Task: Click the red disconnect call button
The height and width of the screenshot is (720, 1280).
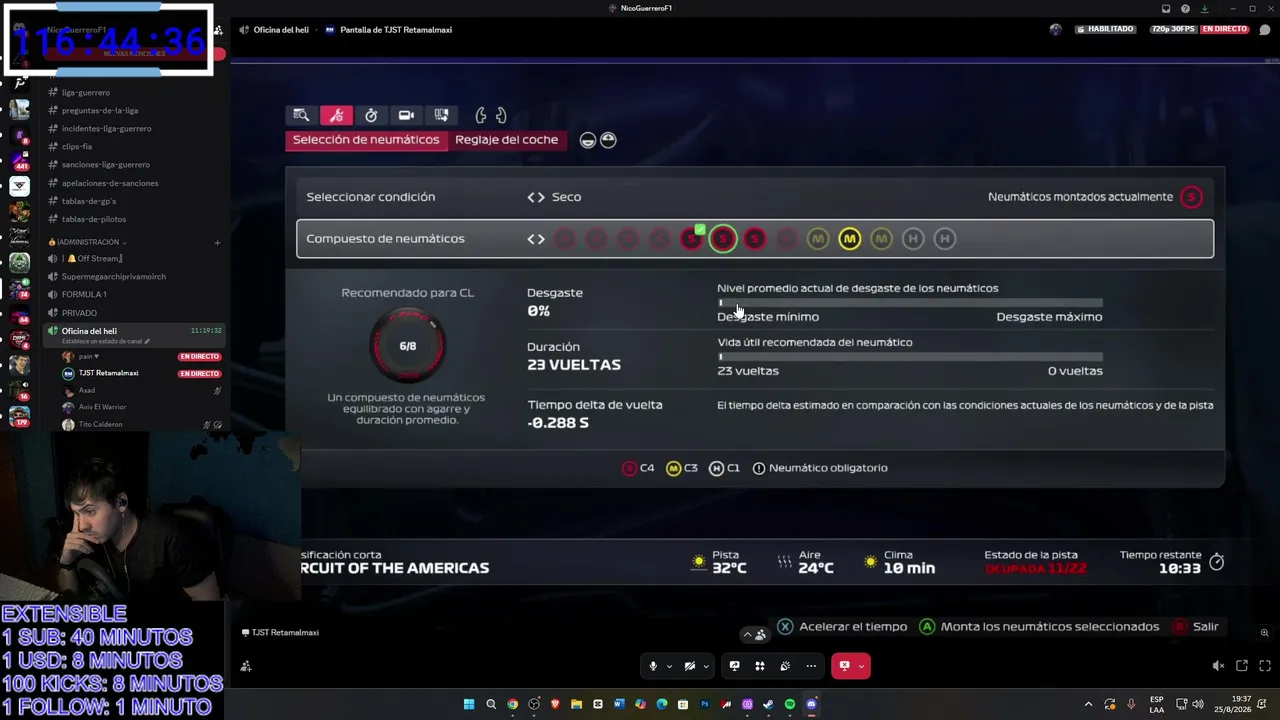Action: pyautogui.click(x=844, y=666)
